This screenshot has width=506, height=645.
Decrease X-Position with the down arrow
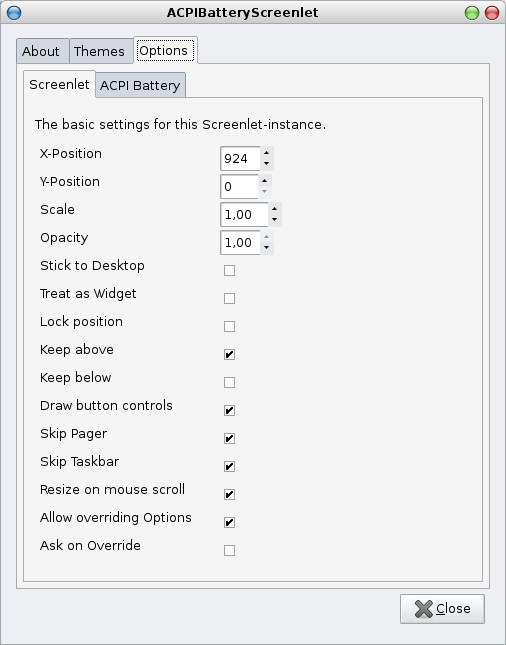267,164
